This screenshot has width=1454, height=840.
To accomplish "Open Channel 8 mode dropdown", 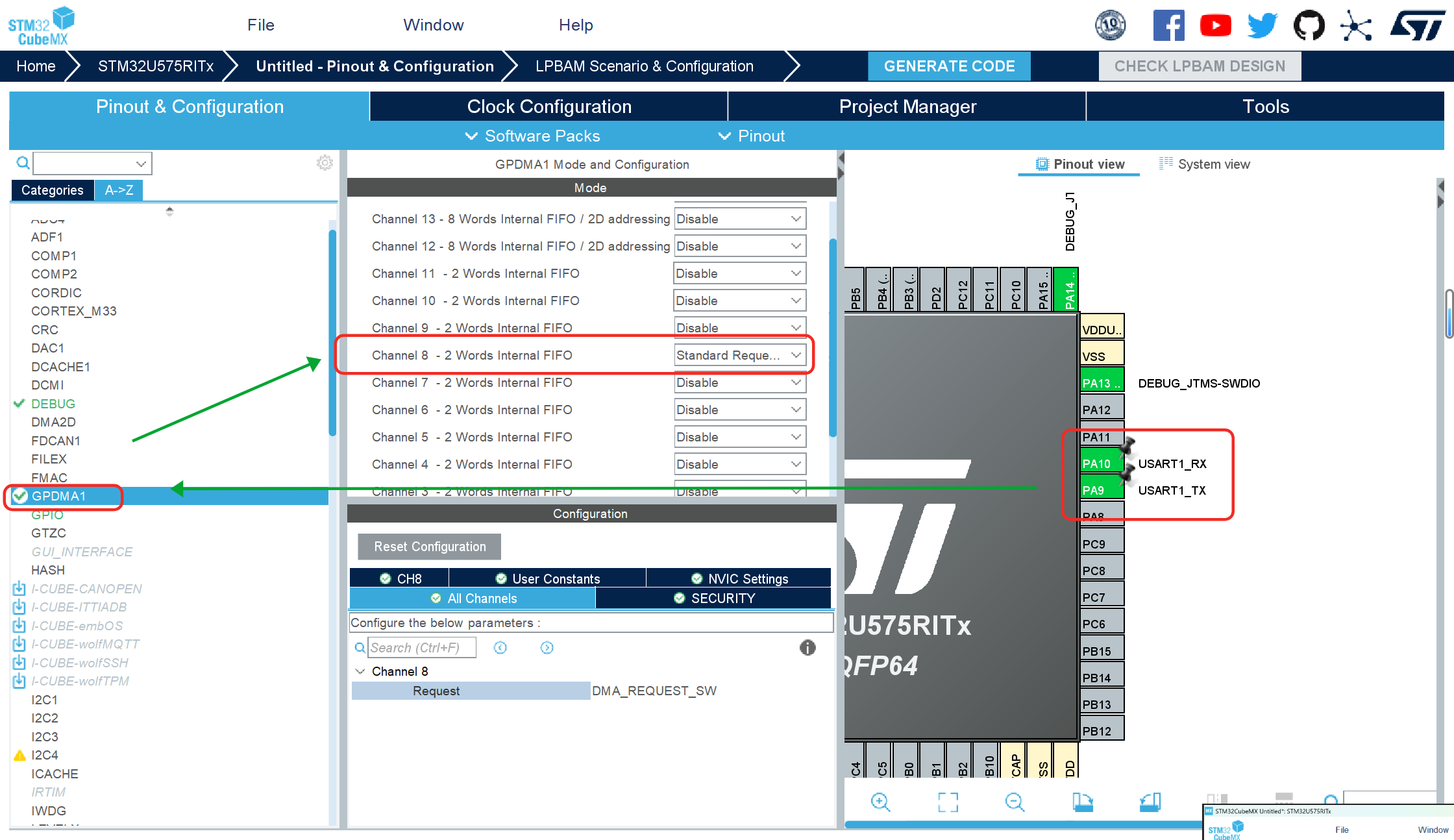I will pos(740,355).
